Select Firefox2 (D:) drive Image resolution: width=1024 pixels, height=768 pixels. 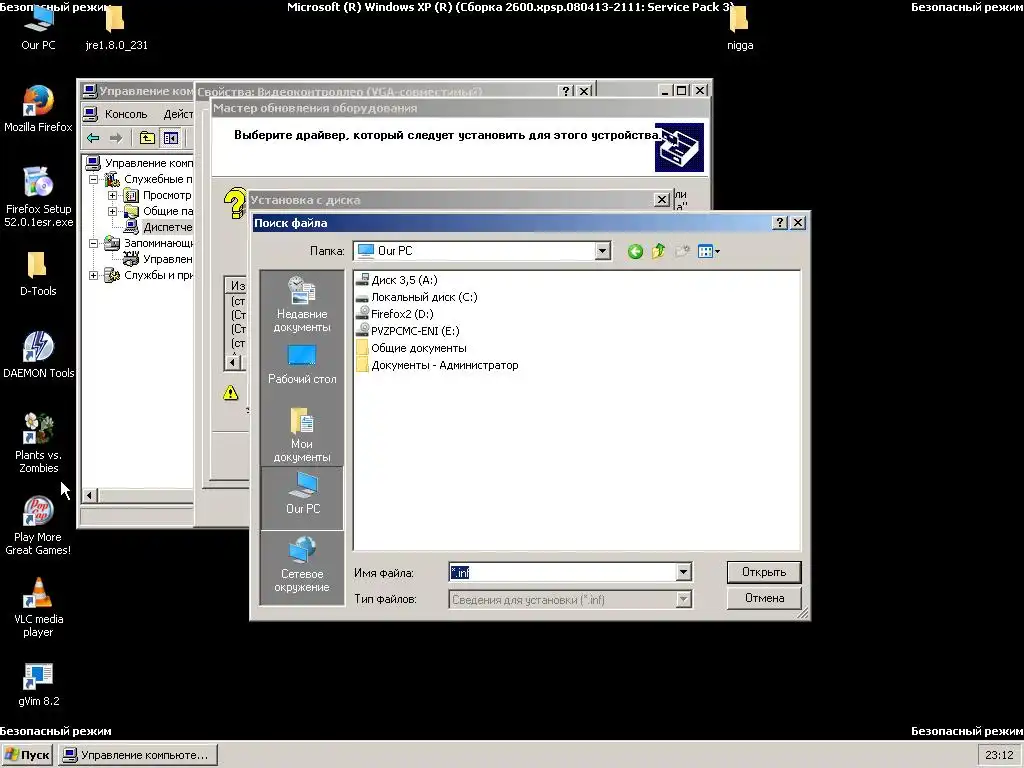point(394,314)
